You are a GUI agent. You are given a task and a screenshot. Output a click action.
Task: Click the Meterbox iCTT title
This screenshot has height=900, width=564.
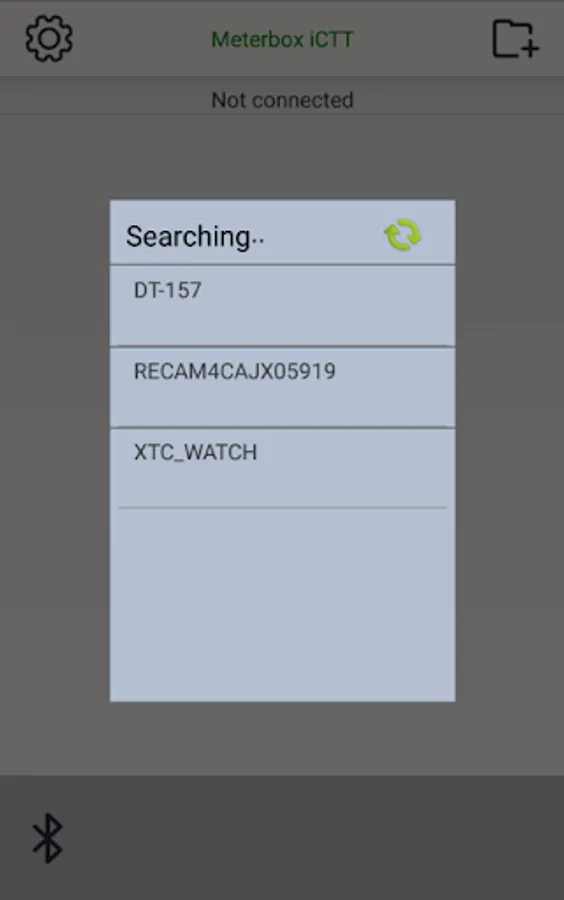click(x=282, y=40)
